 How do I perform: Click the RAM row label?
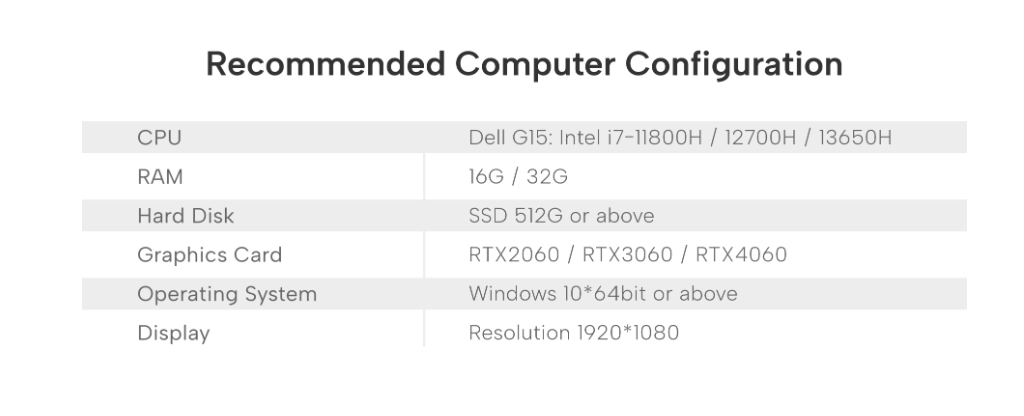point(160,177)
